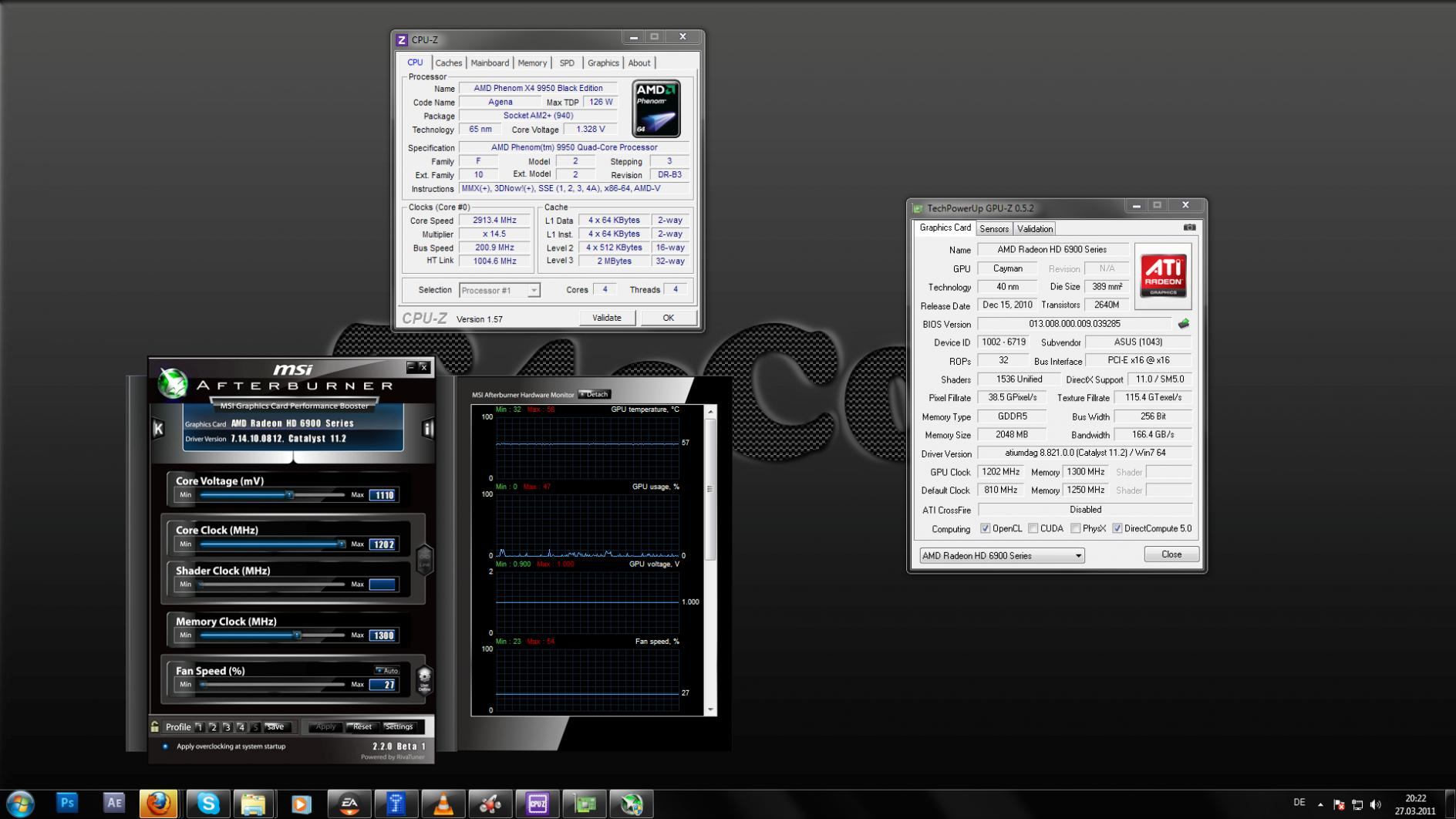Click the Fan Speed value field 27
Screen dimensions: 1456x819
(x=383, y=685)
